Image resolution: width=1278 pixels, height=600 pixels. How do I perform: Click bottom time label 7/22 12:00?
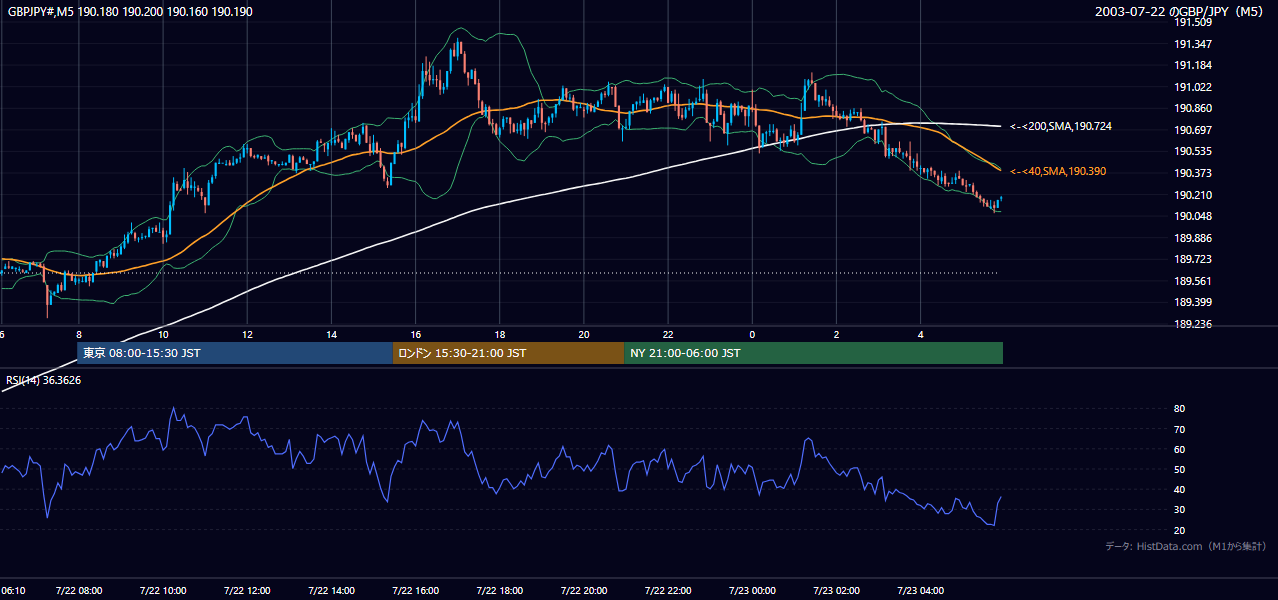click(x=246, y=591)
